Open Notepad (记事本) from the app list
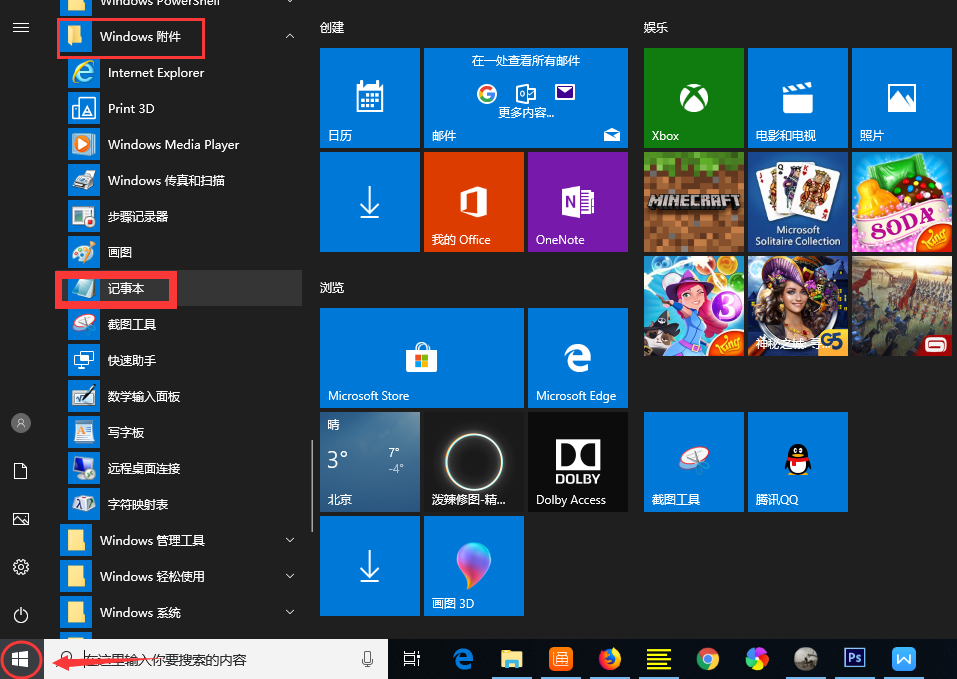The image size is (957, 679). [x=126, y=288]
